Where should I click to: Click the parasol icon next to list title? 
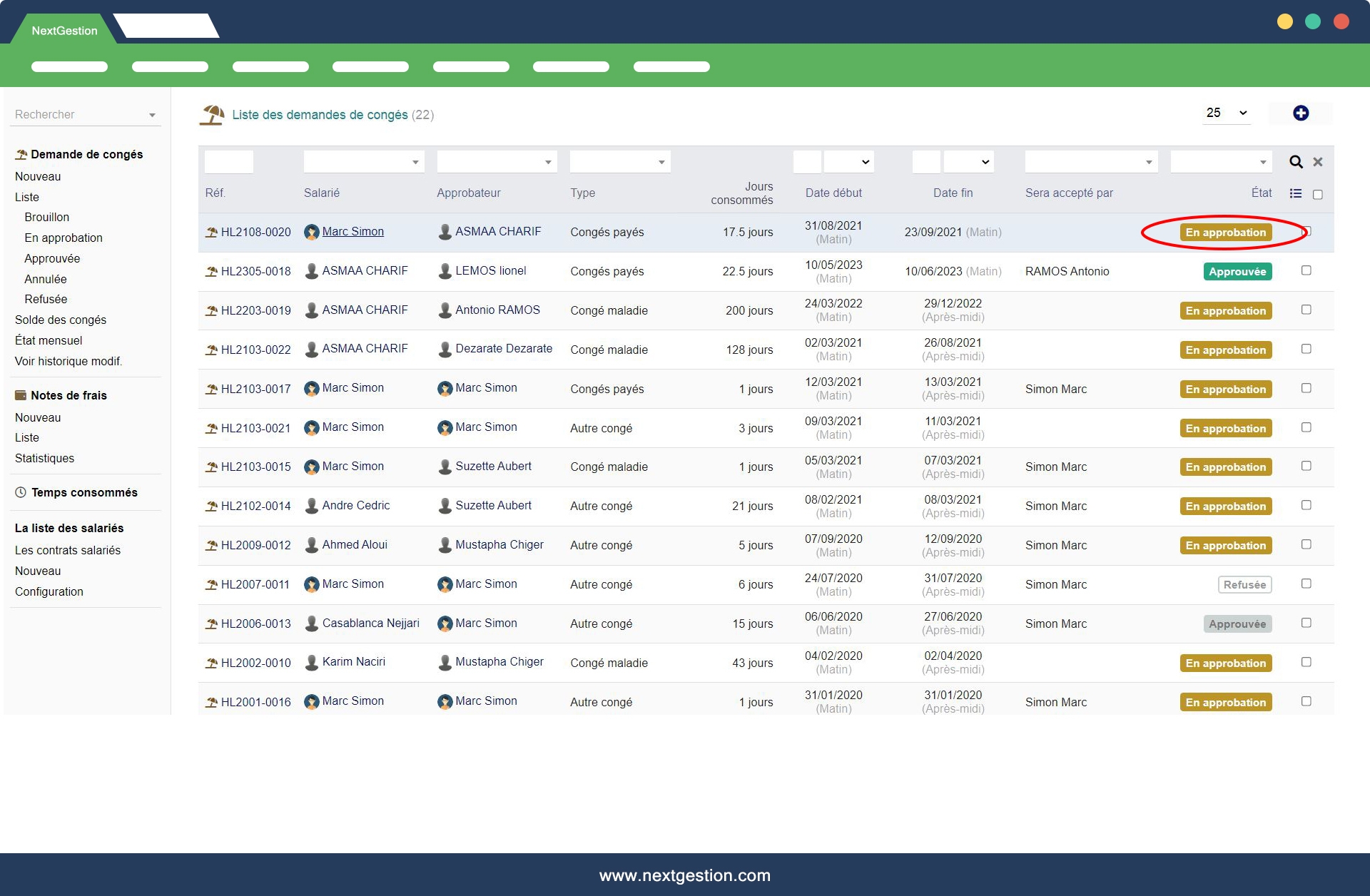coord(212,114)
